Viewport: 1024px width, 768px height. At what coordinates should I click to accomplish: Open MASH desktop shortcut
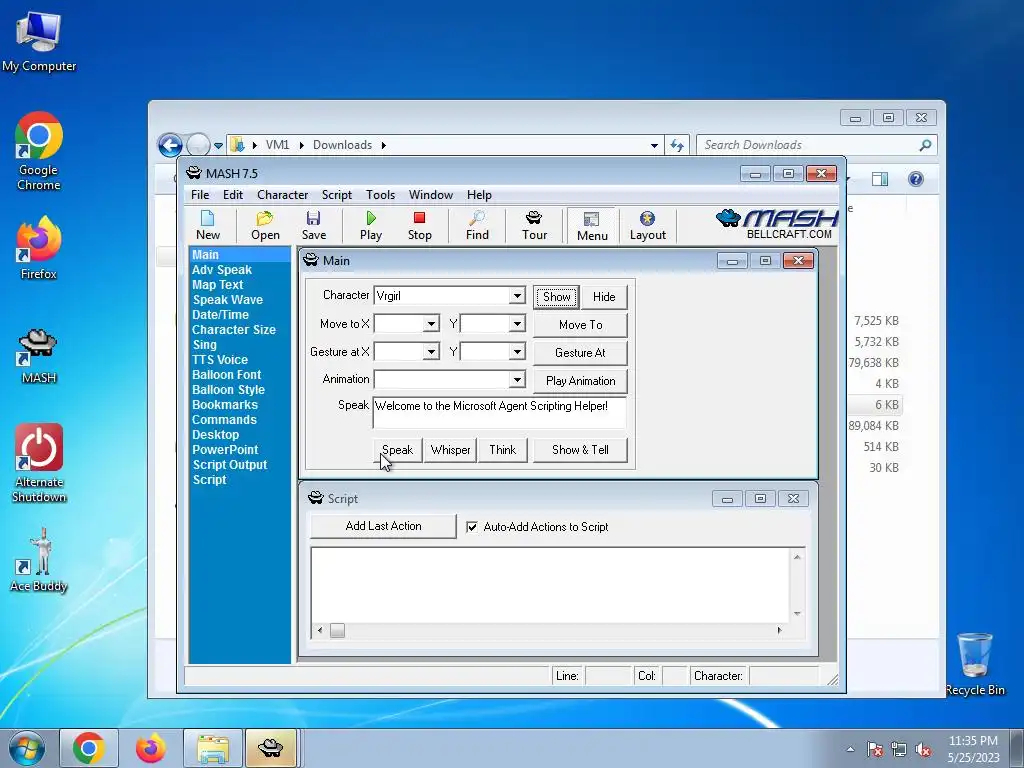click(x=39, y=357)
